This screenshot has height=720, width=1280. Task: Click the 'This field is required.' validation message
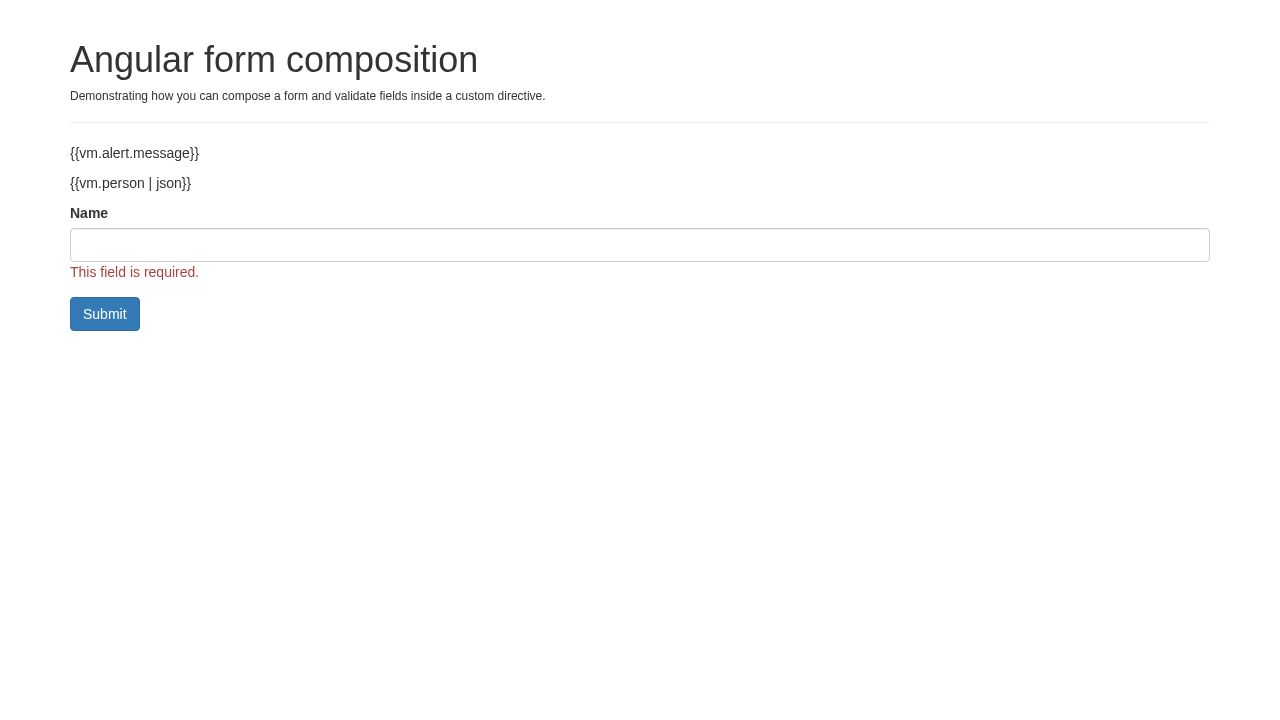(x=134, y=272)
